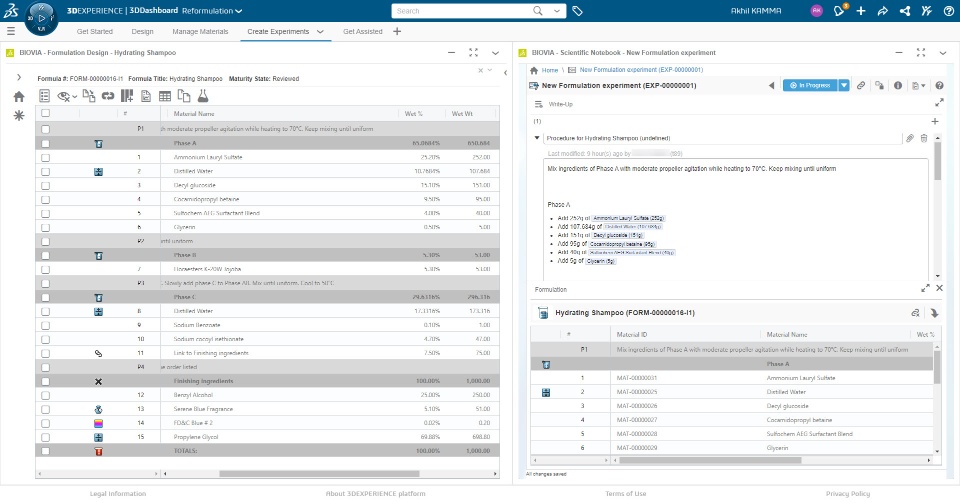Check the Propylene Glycol row checkbox
Image resolution: width=960 pixels, height=503 pixels.
tap(45, 437)
